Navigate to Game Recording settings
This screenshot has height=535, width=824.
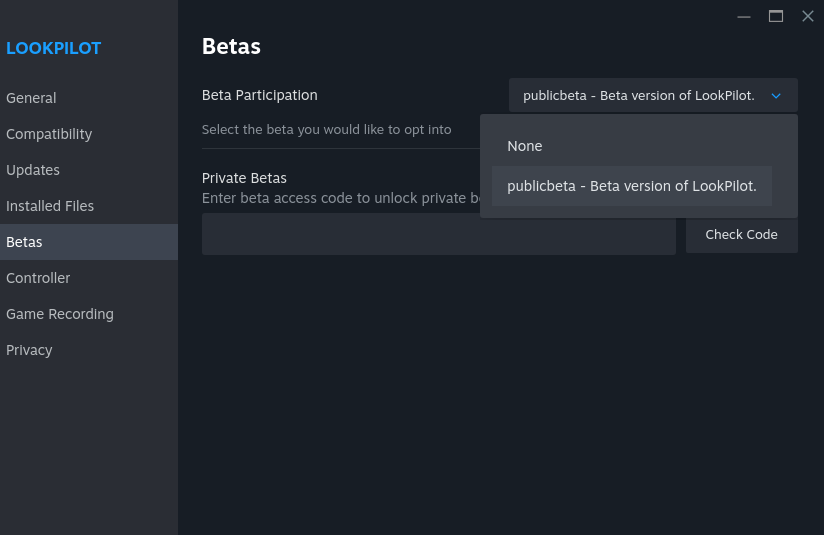[60, 314]
